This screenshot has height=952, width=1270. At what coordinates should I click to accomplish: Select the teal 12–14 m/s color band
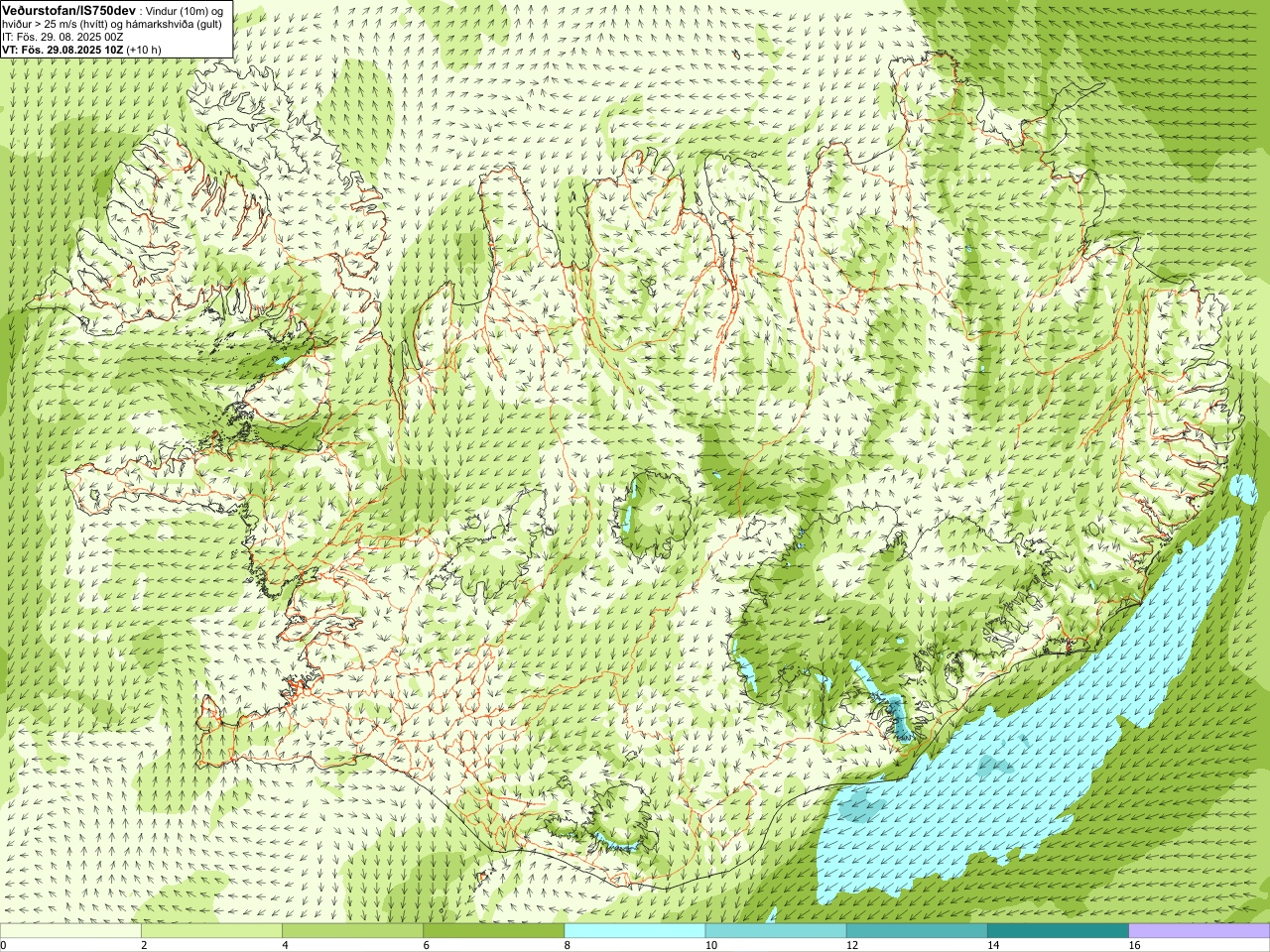(917, 931)
